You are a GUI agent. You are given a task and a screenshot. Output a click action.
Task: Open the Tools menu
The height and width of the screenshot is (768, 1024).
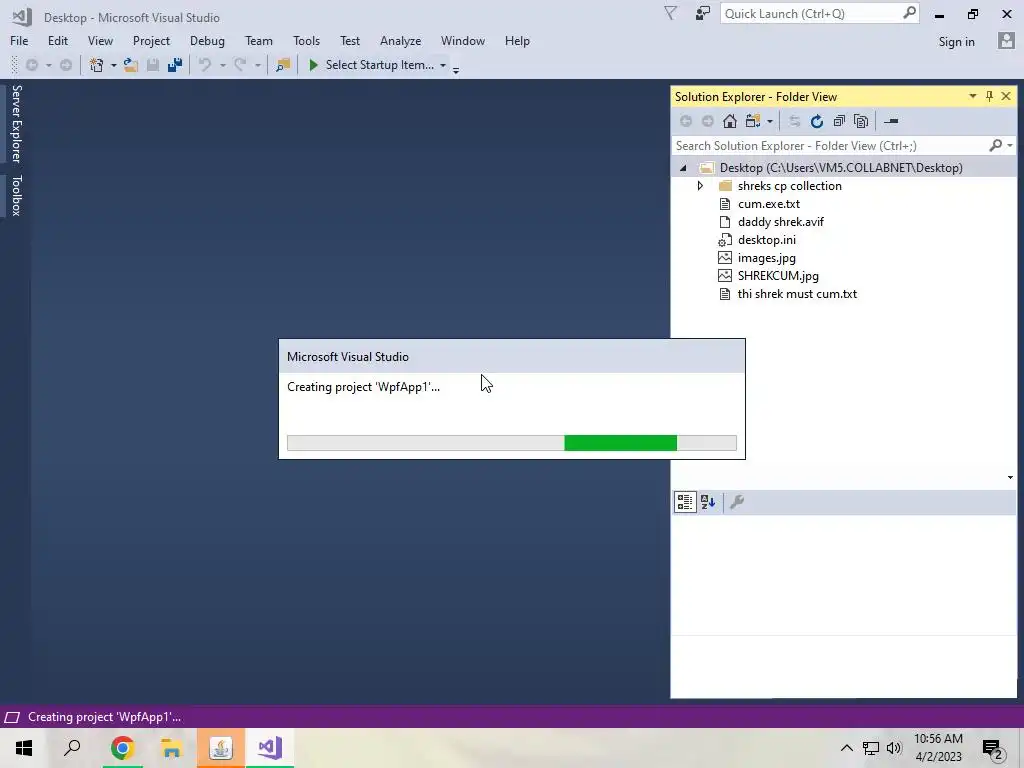306,40
